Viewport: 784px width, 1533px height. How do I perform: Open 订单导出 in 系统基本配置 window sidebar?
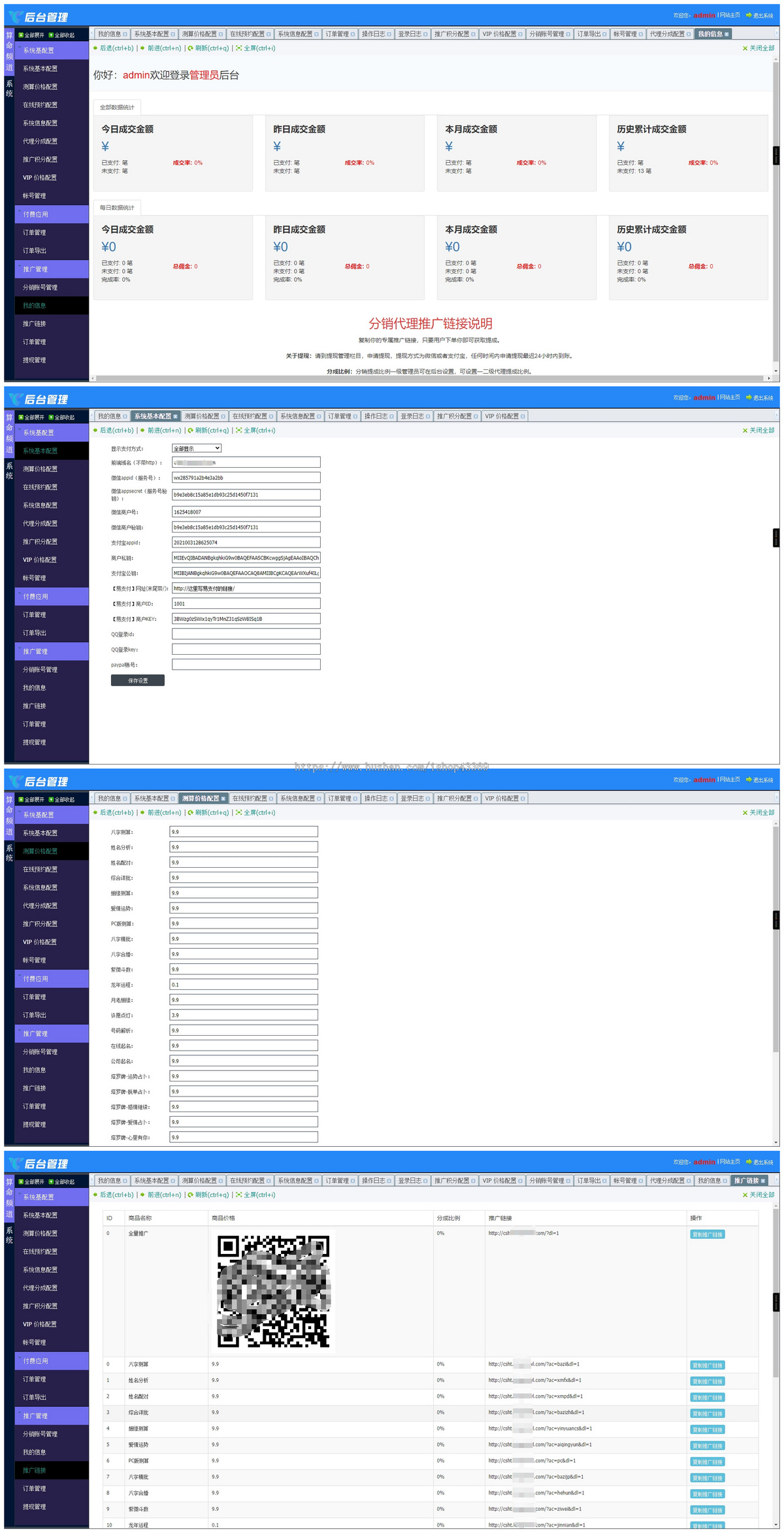[35, 633]
